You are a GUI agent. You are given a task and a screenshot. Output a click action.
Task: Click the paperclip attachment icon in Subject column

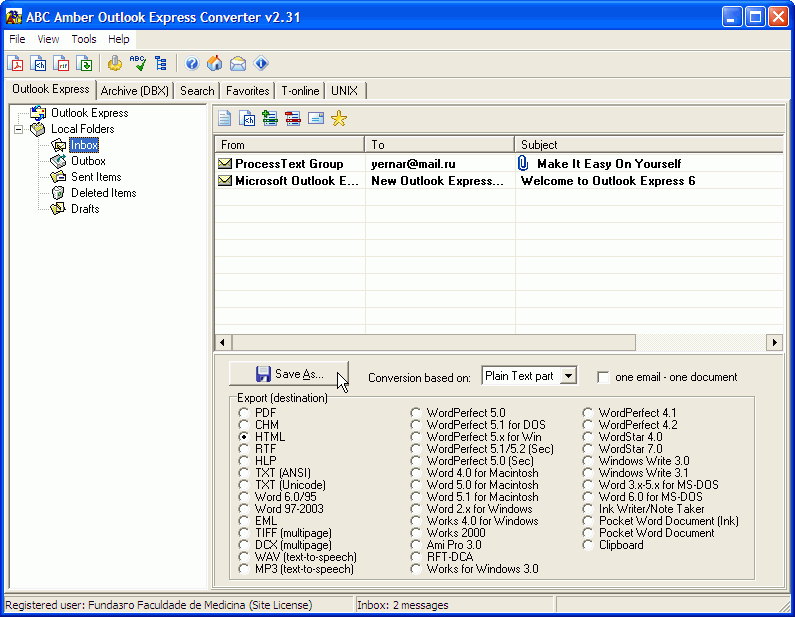pos(523,163)
